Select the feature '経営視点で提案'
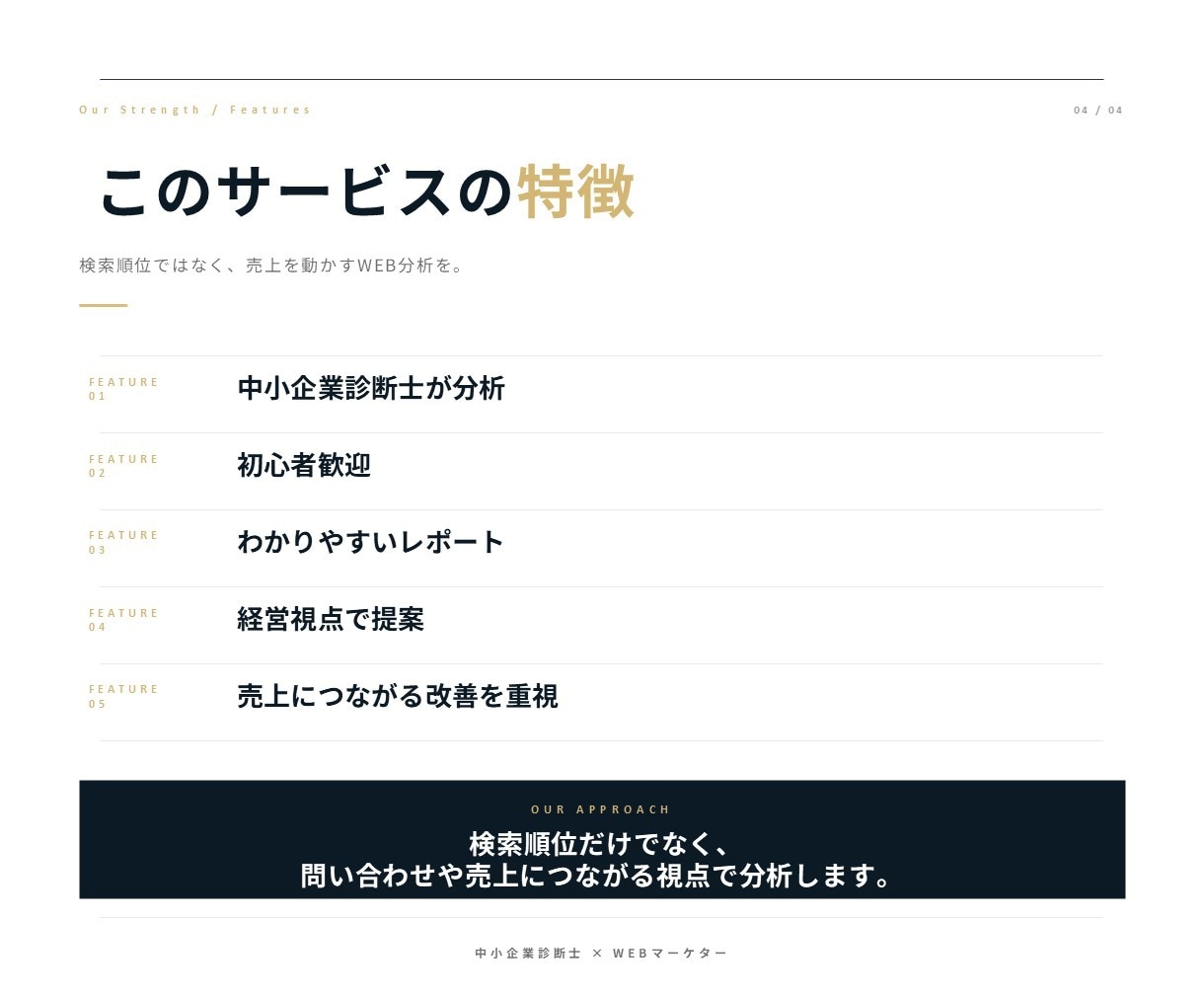The image size is (1204, 997). click(331, 619)
